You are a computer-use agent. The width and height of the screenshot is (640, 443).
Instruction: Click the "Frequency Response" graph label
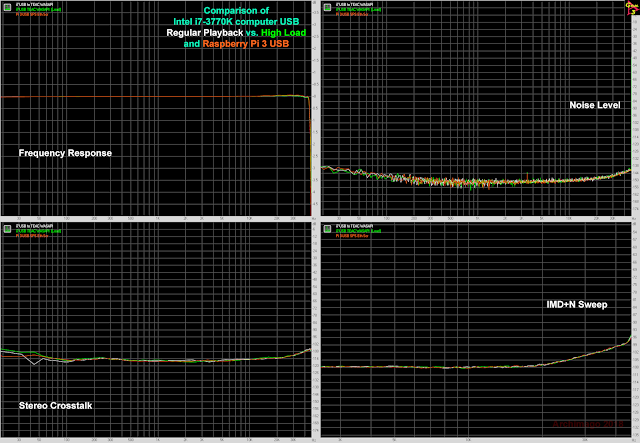tap(65, 153)
